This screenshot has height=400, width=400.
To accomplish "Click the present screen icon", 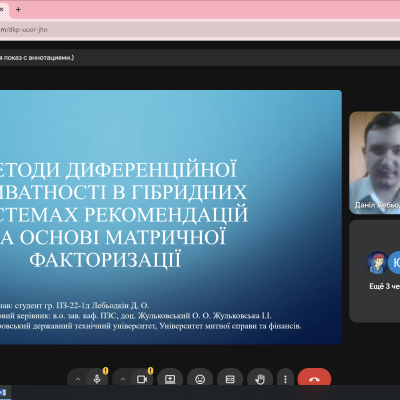I will pyautogui.click(x=170, y=379).
